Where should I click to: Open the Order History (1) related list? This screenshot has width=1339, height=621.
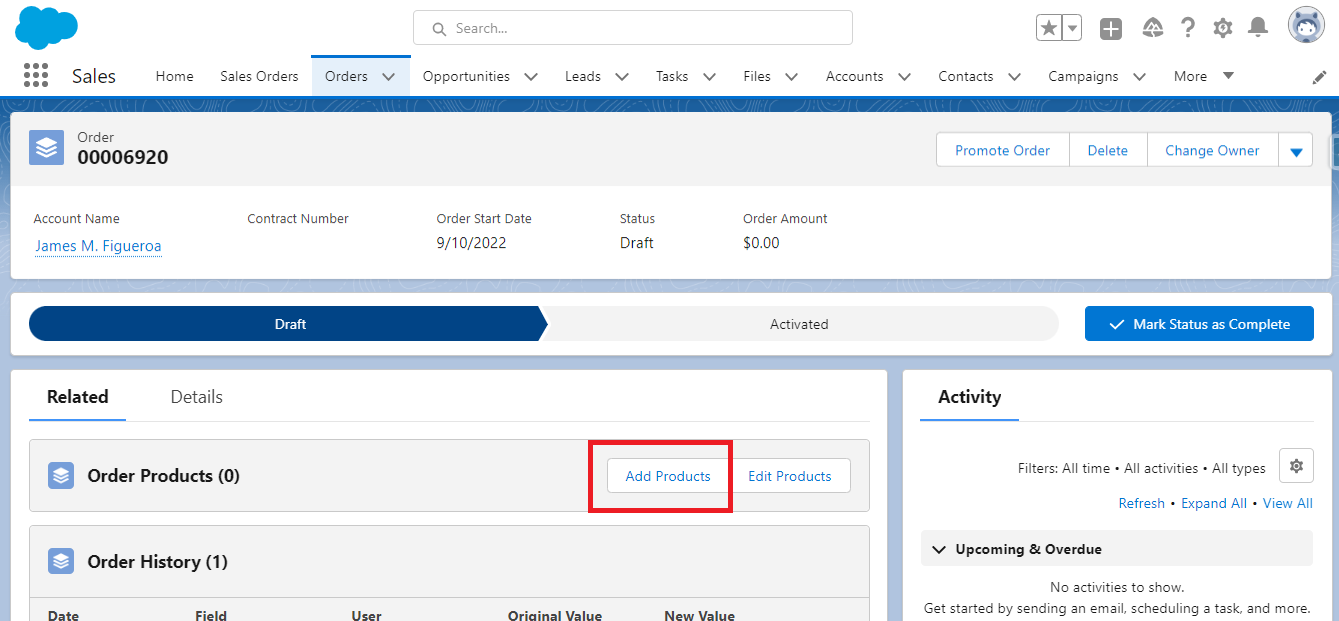point(158,562)
